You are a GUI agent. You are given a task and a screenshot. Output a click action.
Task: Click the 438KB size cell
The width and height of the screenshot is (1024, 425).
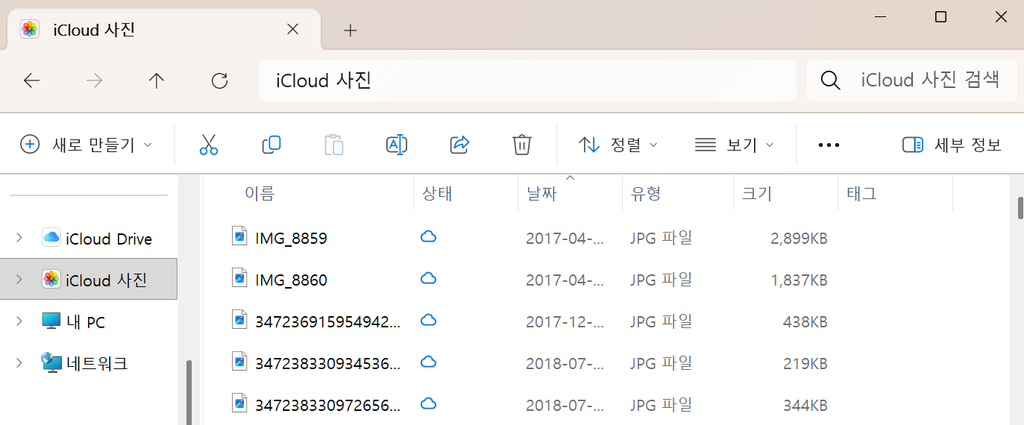point(805,321)
